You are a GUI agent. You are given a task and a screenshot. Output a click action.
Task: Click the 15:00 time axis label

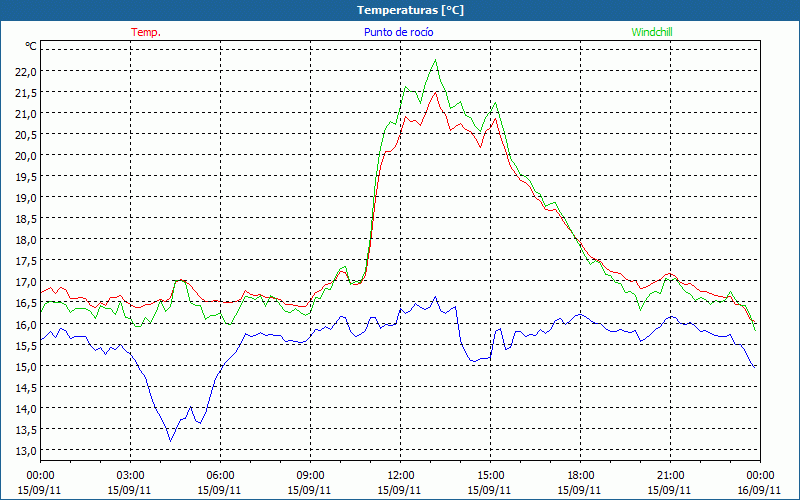click(490, 476)
